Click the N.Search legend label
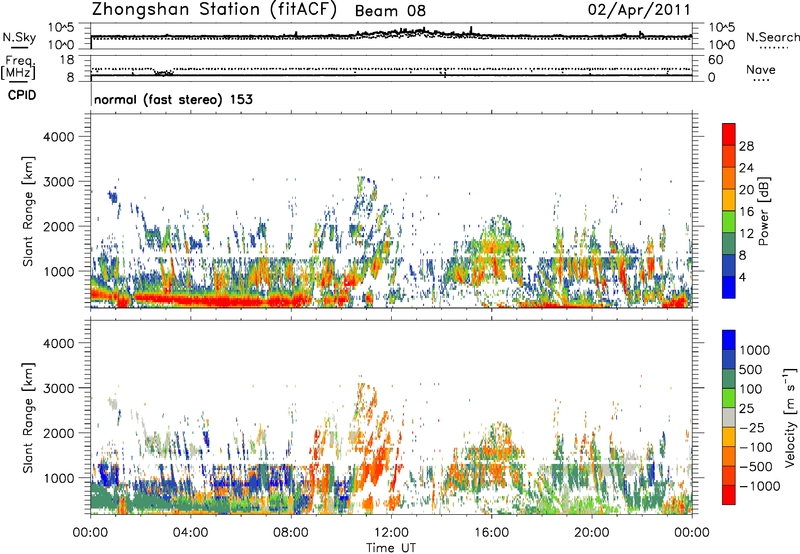This screenshot has width=800, height=554. click(x=772, y=37)
